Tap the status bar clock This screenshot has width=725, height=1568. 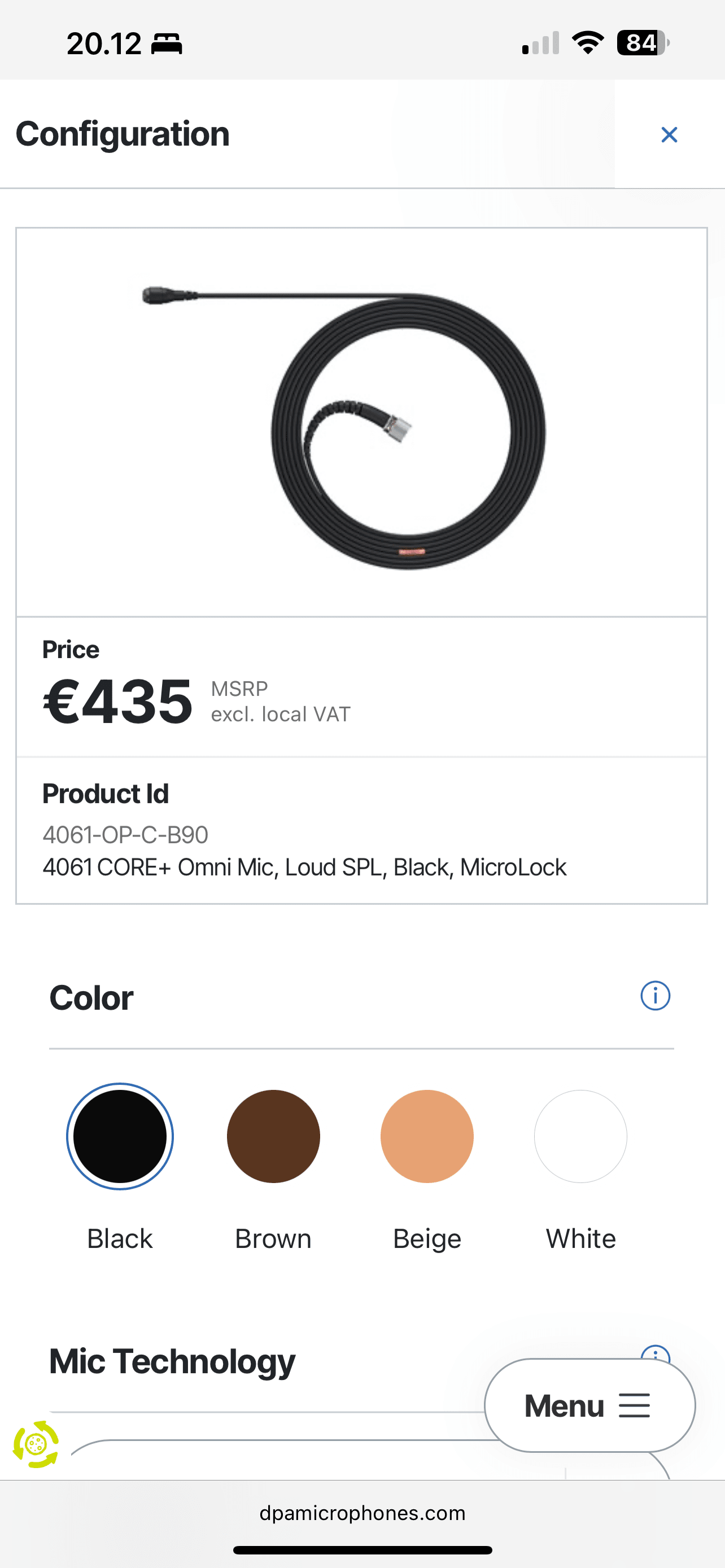[104, 44]
